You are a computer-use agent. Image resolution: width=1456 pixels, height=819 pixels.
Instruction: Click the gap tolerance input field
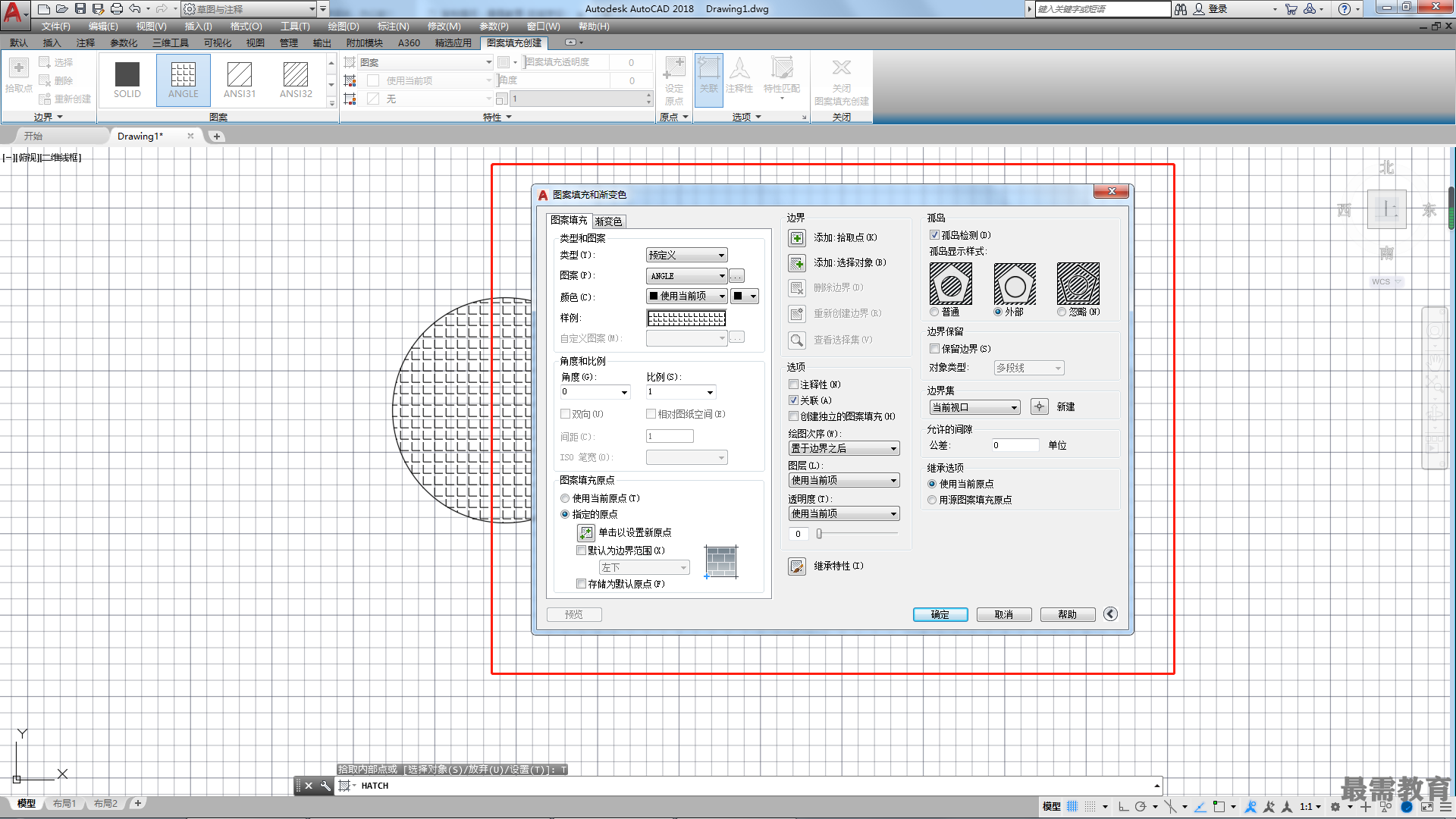1015,446
